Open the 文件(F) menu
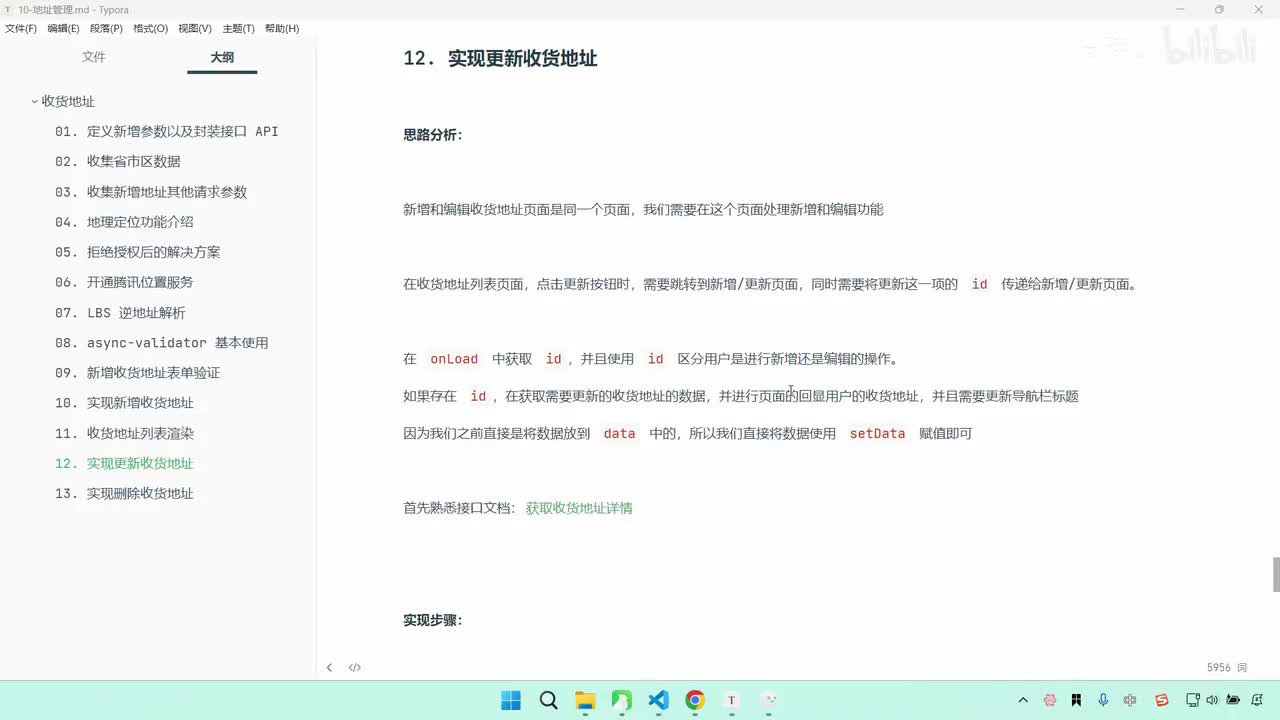1280x720 pixels. point(20,28)
